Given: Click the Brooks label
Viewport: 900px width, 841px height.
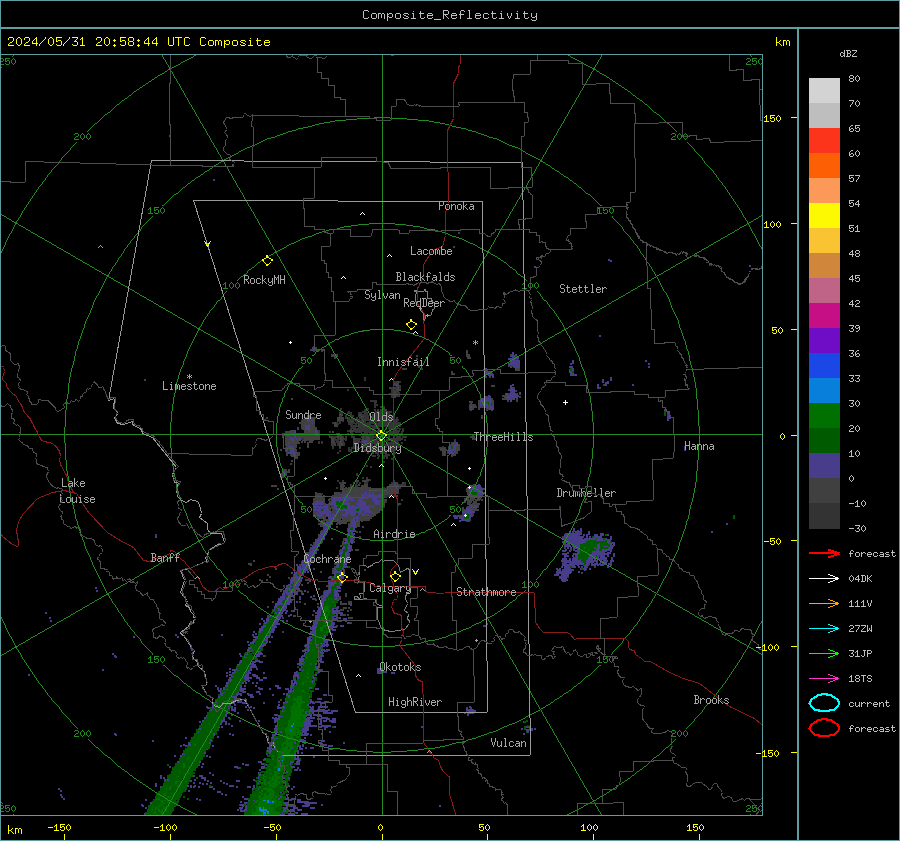Looking at the screenshot, I should click(711, 700).
